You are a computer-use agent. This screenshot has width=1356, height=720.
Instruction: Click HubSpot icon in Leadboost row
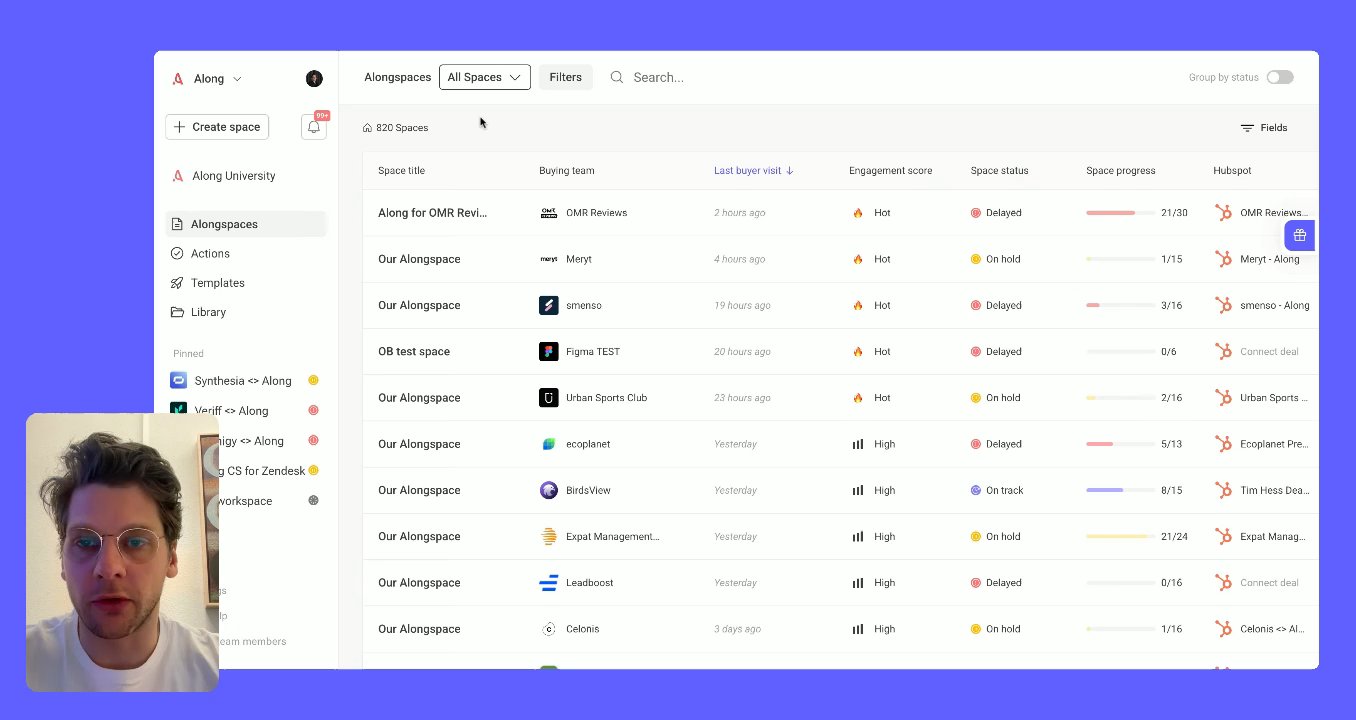coord(1222,583)
